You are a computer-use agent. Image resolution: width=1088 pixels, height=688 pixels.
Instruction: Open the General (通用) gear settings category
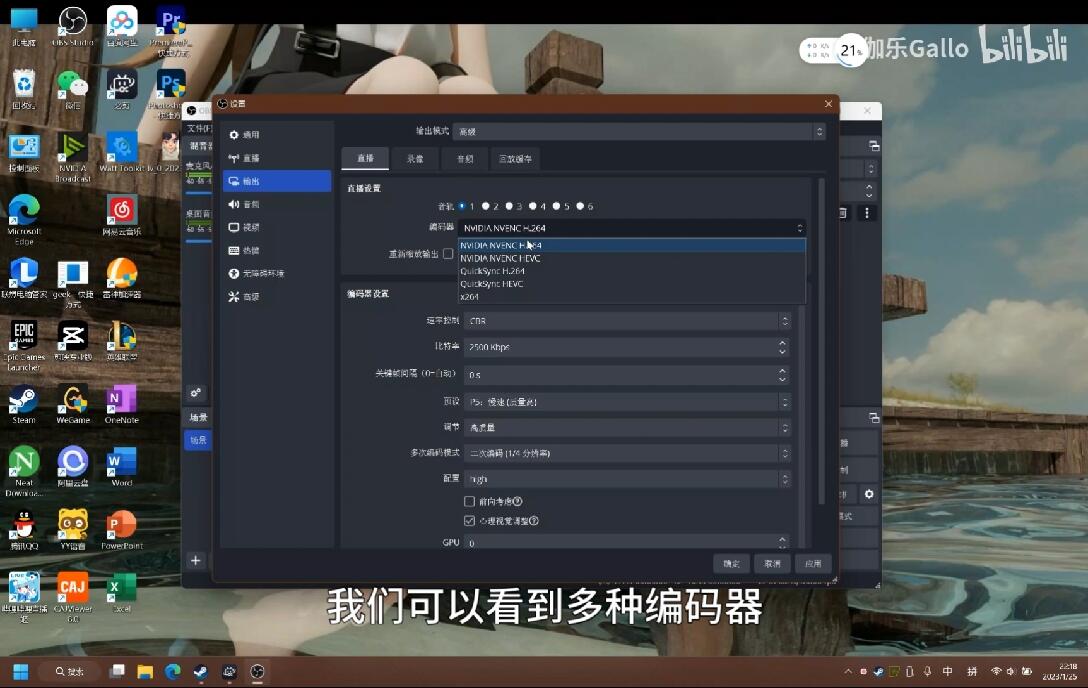pyautogui.click(x=277, y=135)
